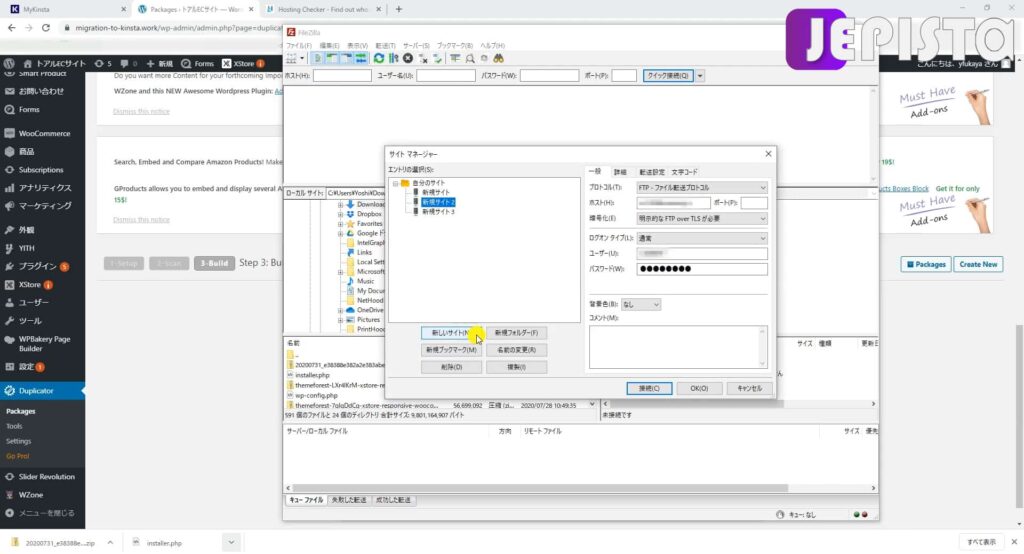
Task: Open the 表示(V) menu in FileZilla
Action: (357, 46)
